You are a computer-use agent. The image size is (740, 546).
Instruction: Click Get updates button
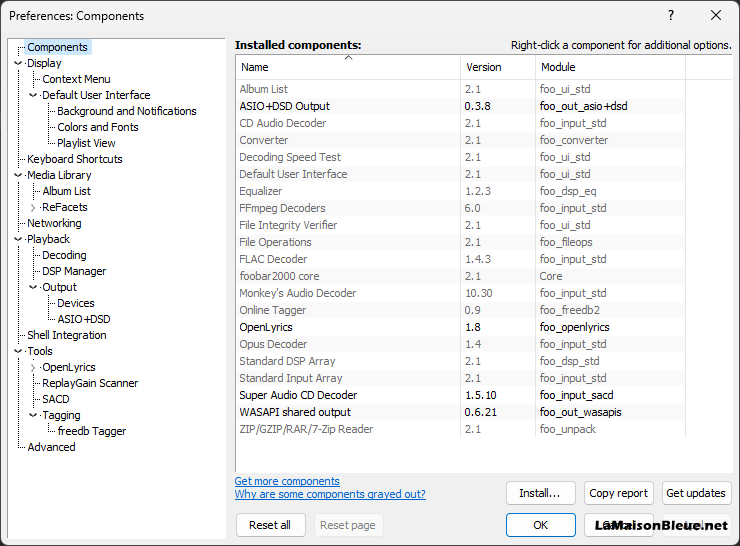point(696,493)
